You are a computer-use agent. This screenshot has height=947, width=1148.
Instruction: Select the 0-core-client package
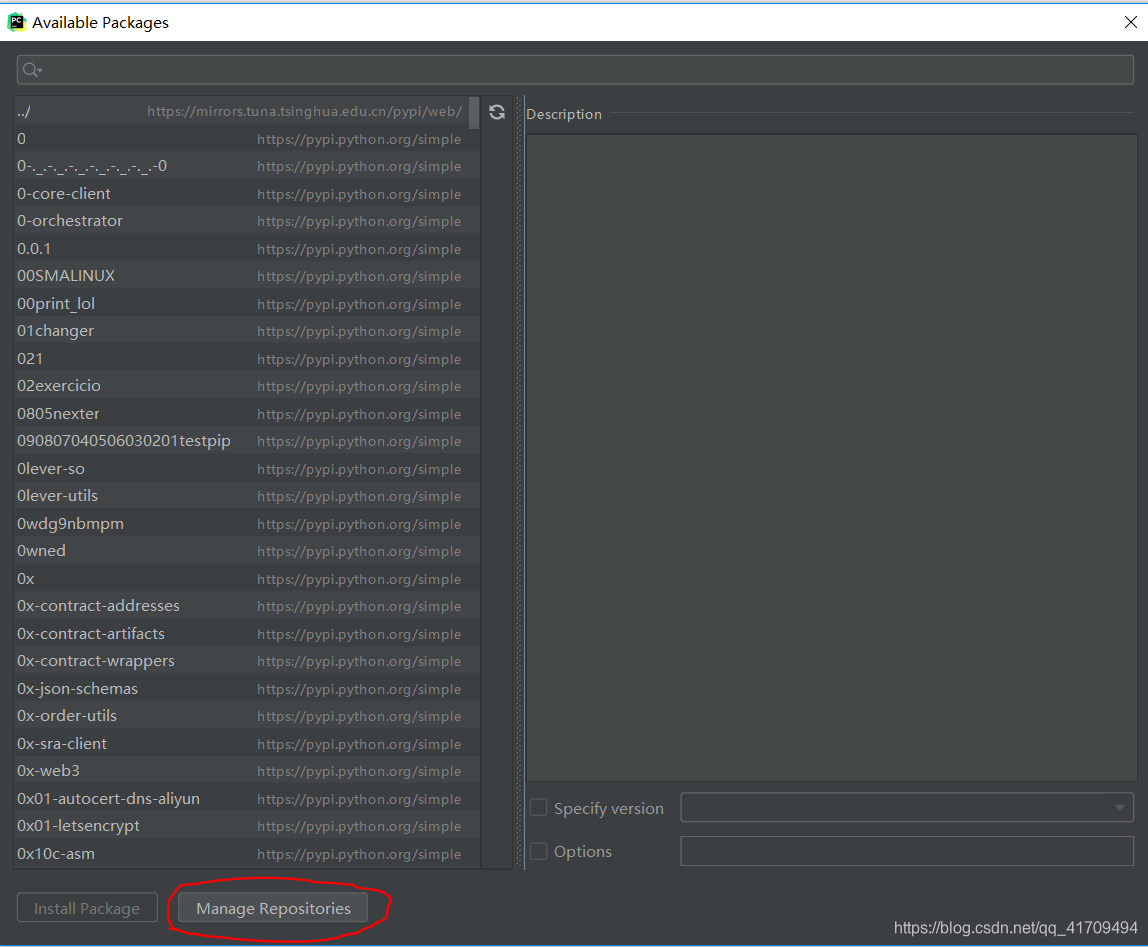coord(247,194)
